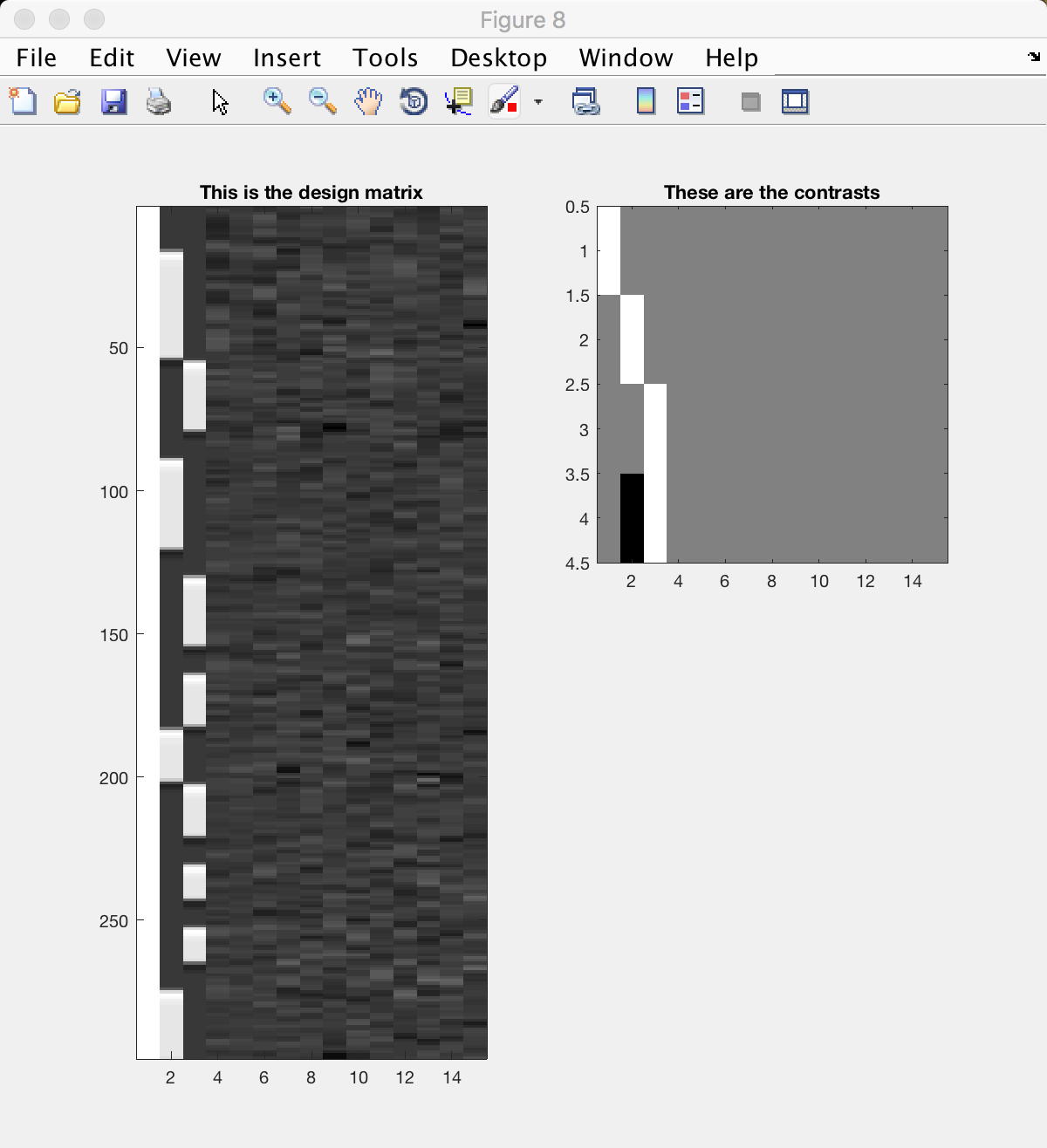This screenshot has height=1148, width=1047.
Task: Open the Insert menu
Action: (287, 58)
